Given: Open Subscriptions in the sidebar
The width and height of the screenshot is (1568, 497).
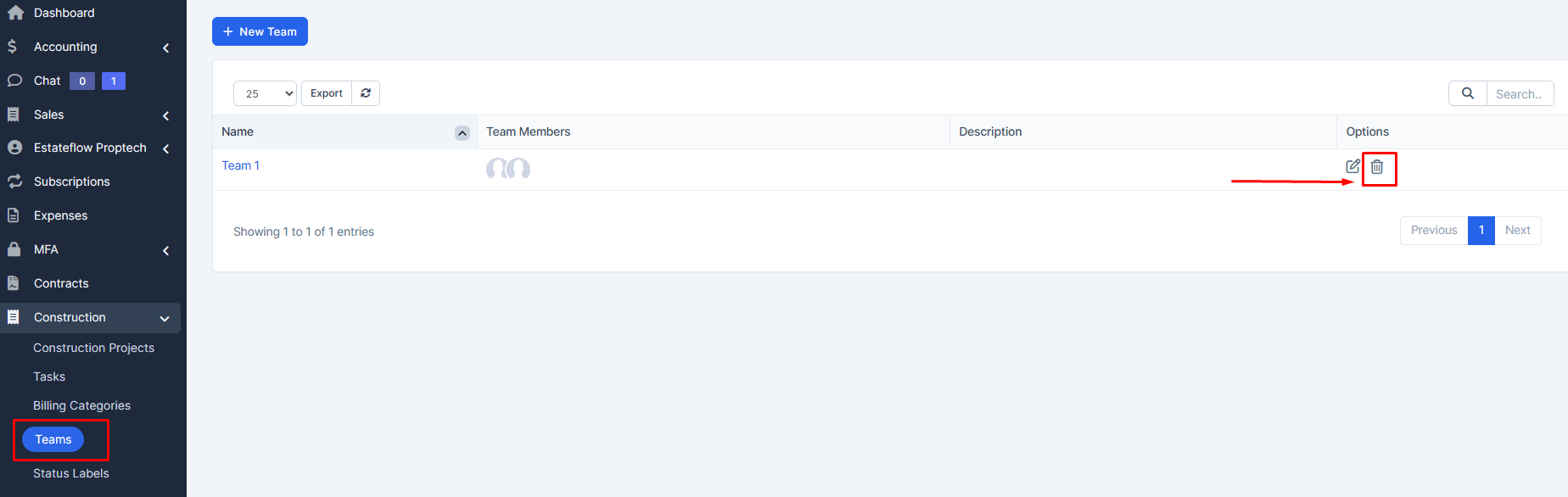Looking at the screenshot, I should (x=71, y=181).
